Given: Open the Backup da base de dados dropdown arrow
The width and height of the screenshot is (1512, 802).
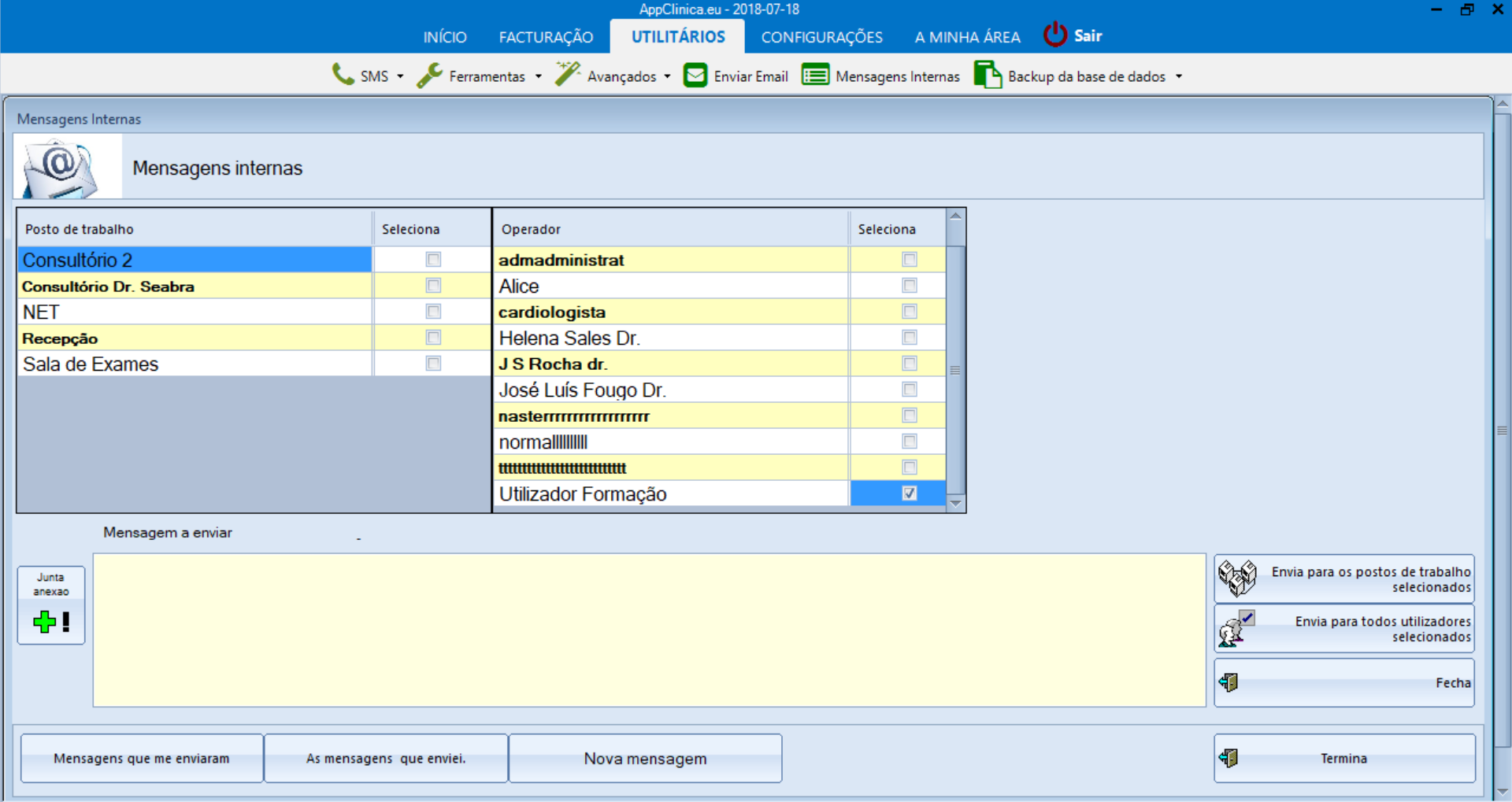Looking at the screenshot, I should [x=1179, y=76].
